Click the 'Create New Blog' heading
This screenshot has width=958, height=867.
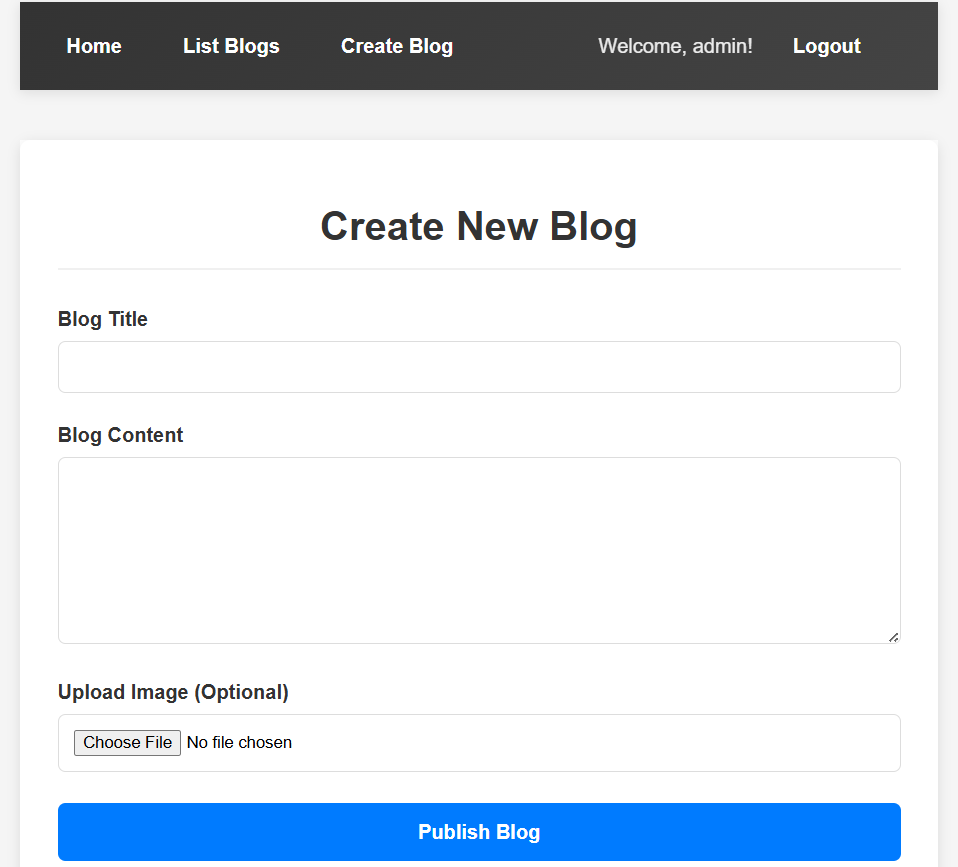point(478,226)
